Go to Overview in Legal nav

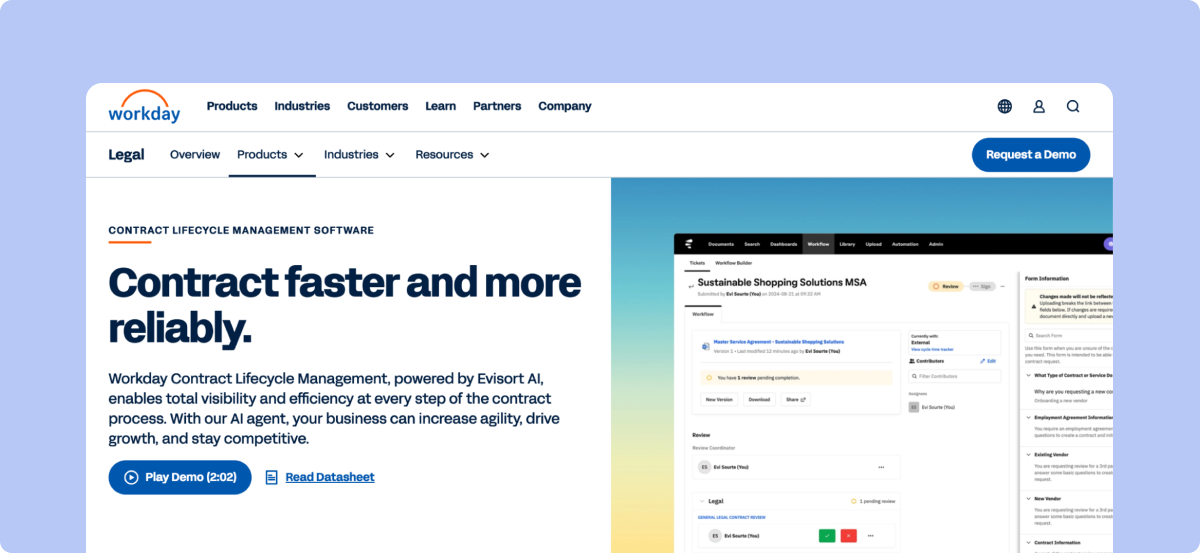pos(195,155)
